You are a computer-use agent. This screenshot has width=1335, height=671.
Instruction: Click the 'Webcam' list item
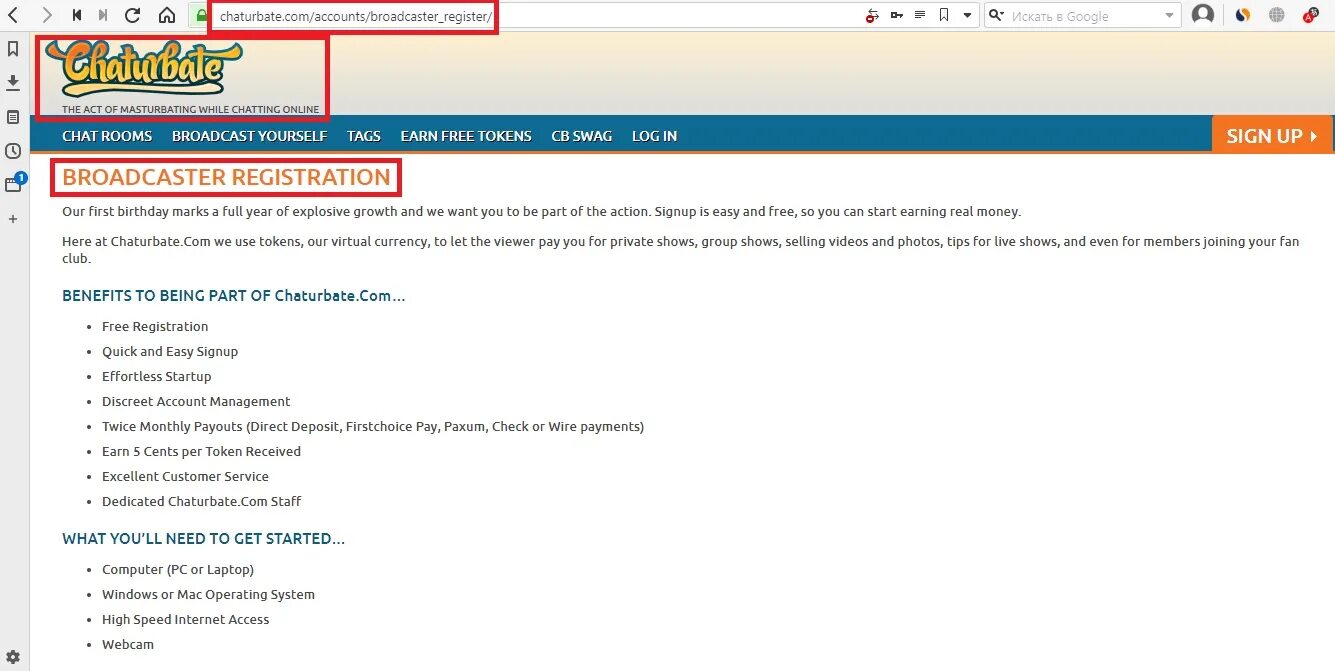(x=128, y=645)
